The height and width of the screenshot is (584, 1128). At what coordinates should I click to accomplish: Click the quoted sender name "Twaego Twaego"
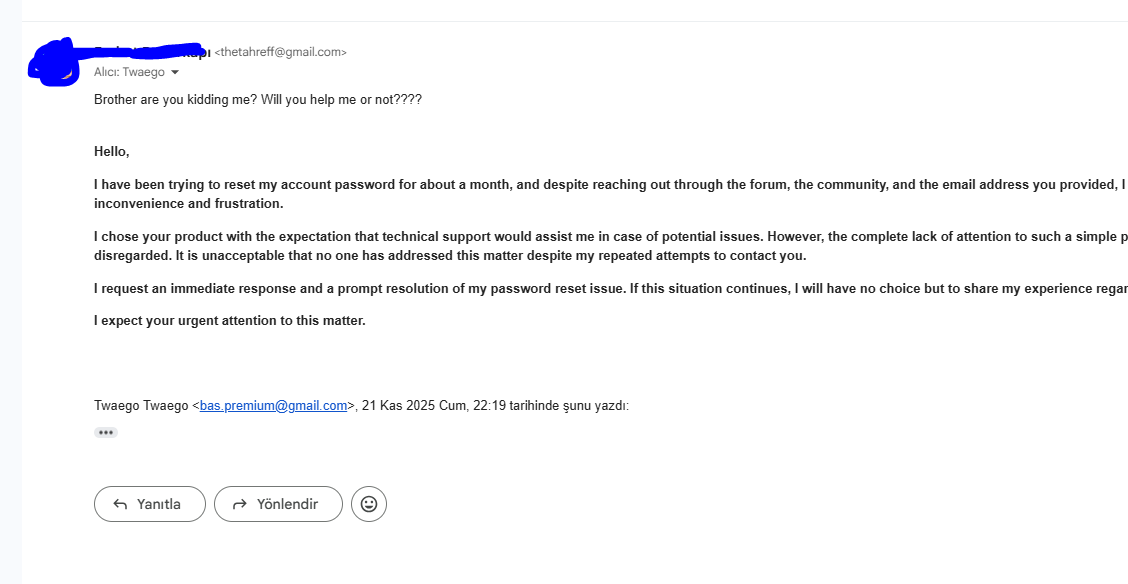(140, 406)
